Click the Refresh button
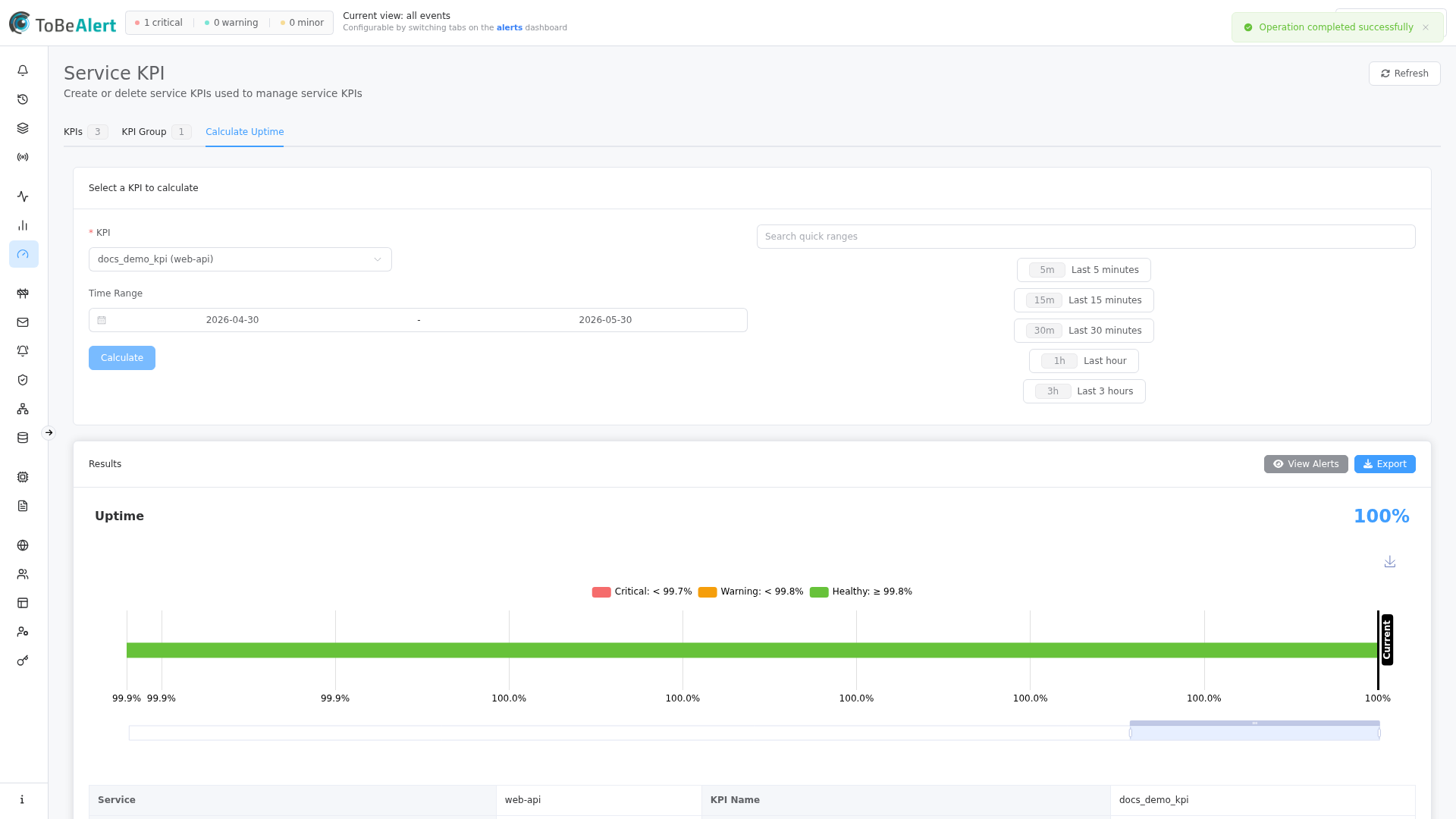The image size is (1456, 819). point(1404,74)
